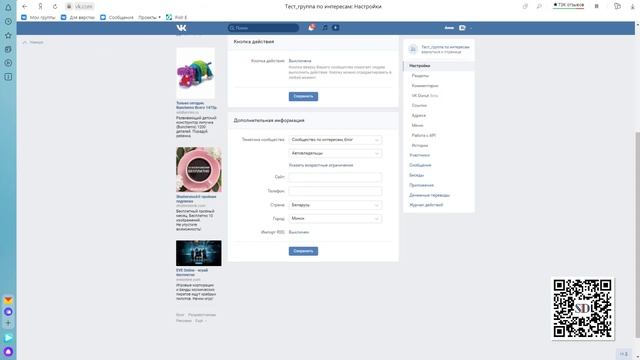Open the first sub-item below 'Настройки'
The image size is (640, 360).
[420, 76]
